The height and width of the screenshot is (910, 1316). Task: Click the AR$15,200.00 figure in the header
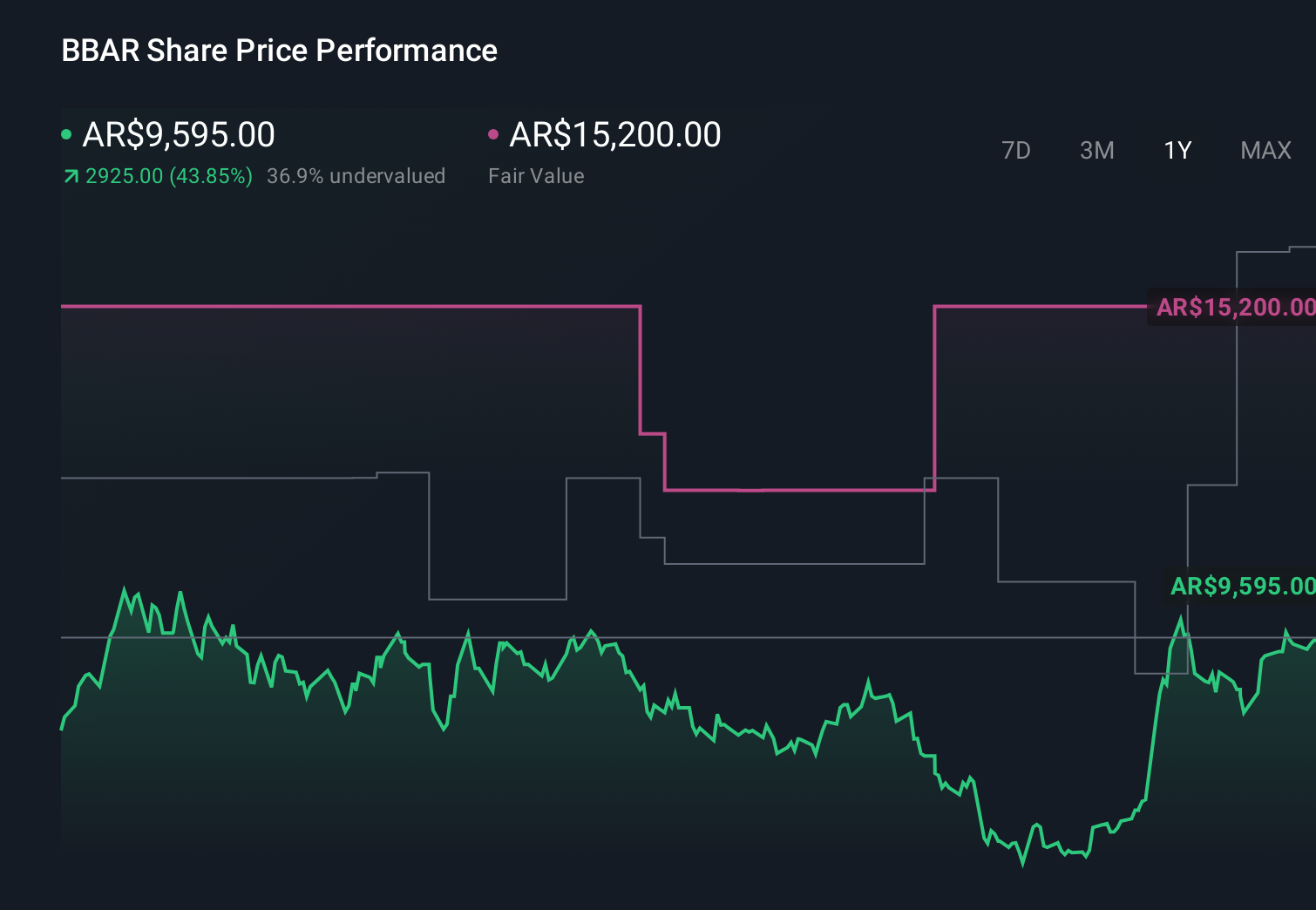(615, 135)
